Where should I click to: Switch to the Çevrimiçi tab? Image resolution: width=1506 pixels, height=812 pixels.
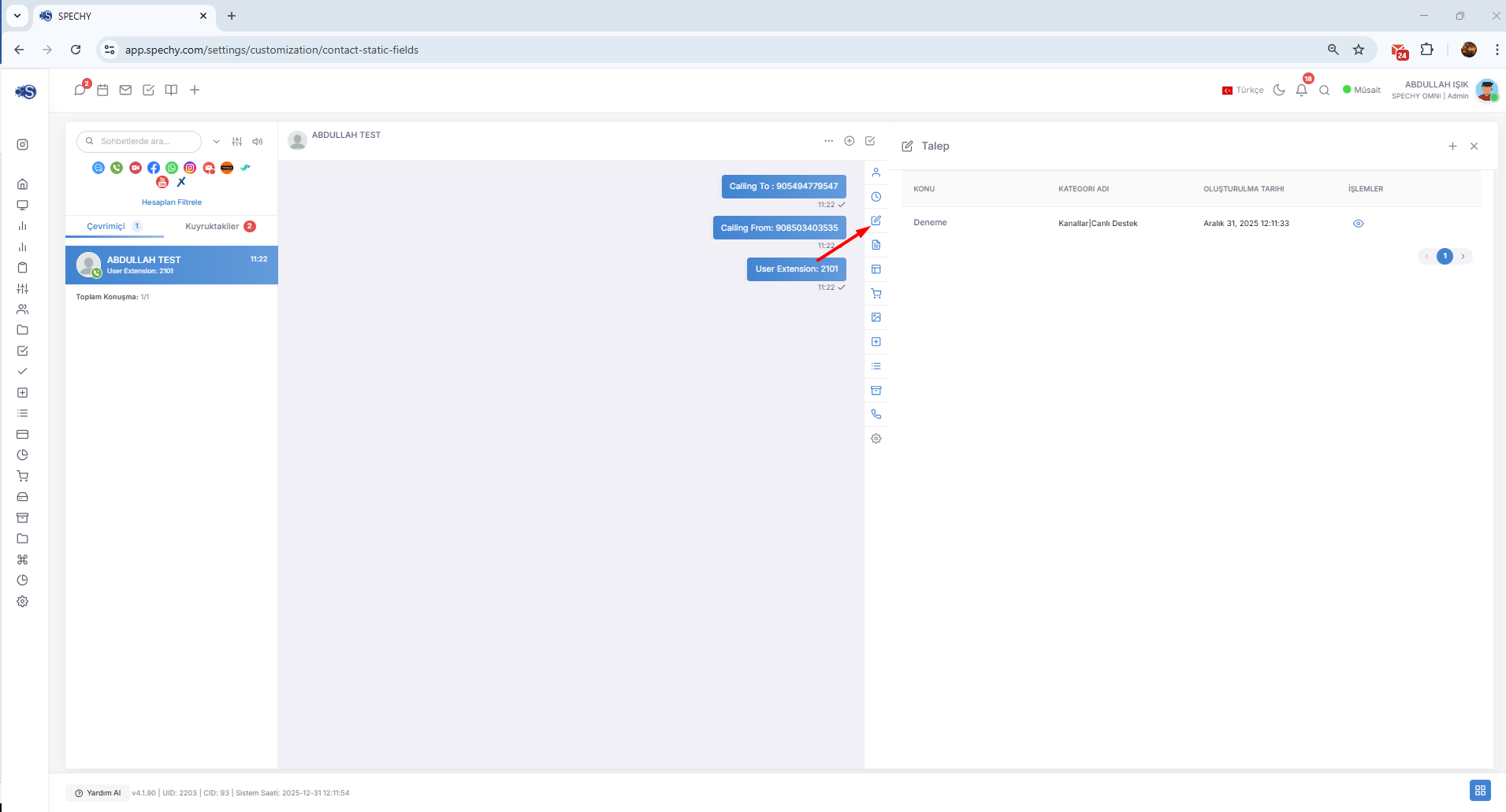114,226
